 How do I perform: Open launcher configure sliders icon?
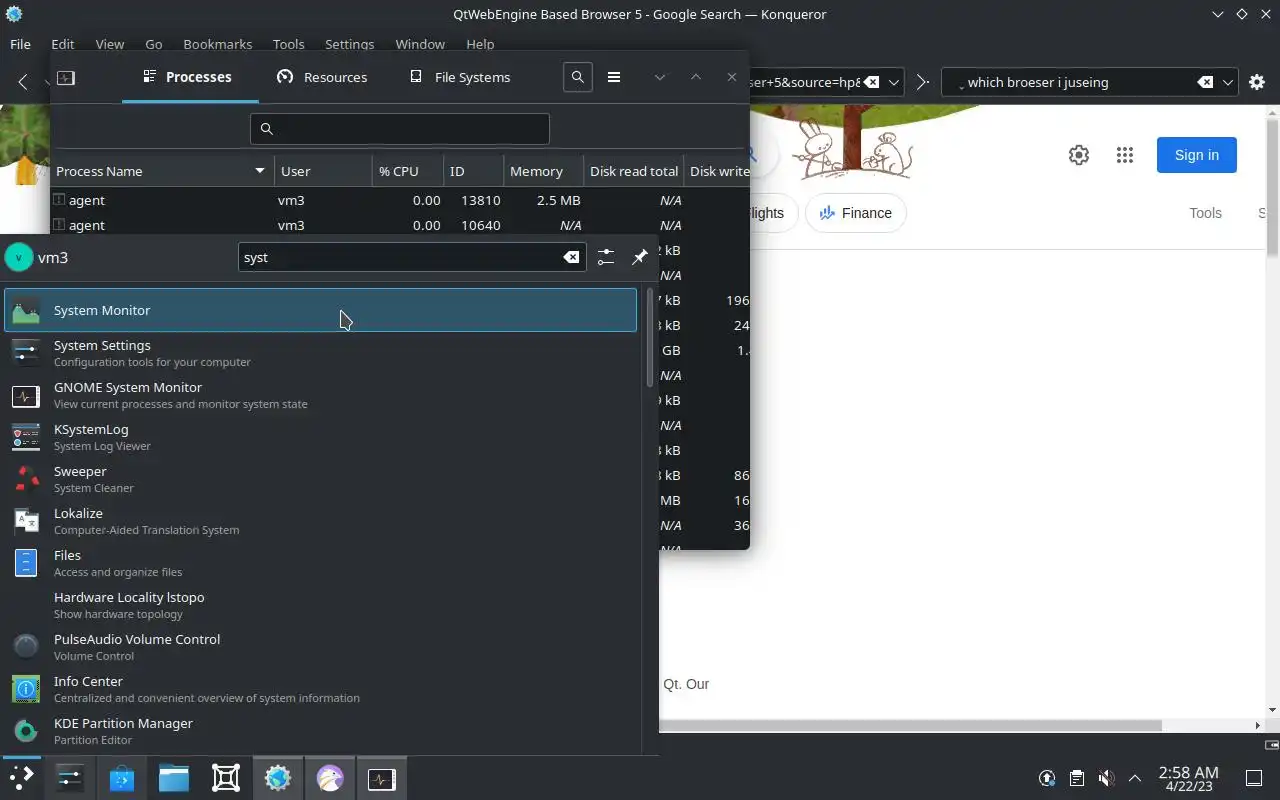606,257
